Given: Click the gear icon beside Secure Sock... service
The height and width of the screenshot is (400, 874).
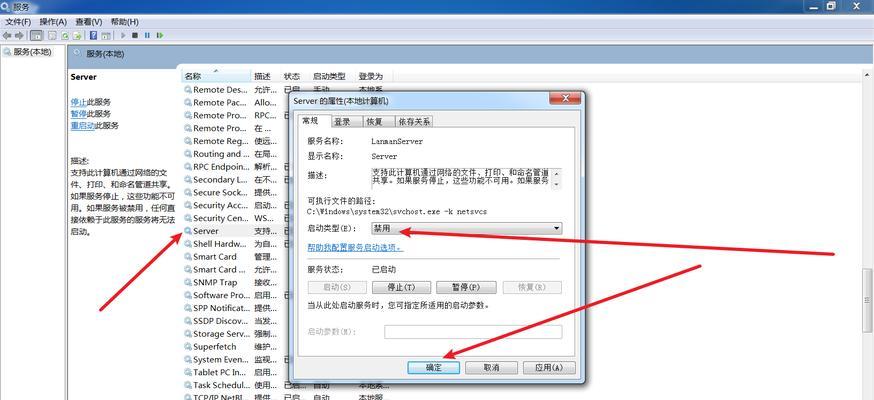Looking at the screenshot, I should point(188,192).
